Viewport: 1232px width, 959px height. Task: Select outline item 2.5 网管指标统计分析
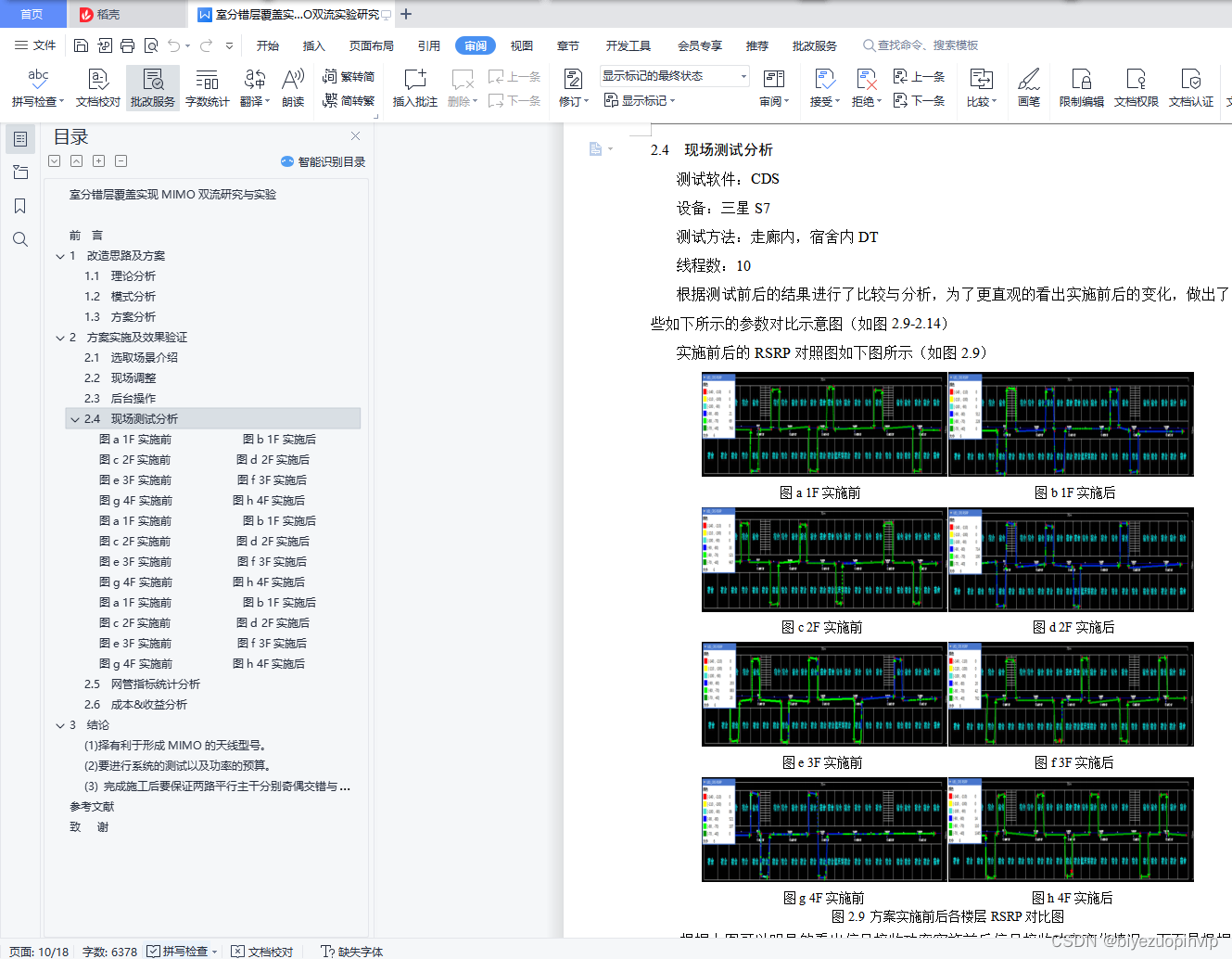coord(142,684)
